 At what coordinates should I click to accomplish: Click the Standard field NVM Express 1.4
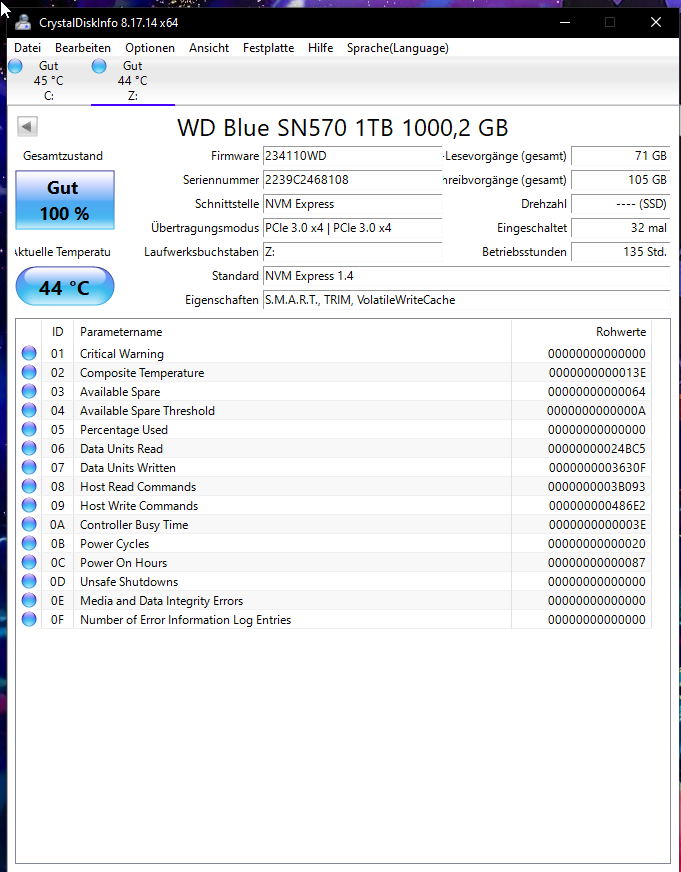click(466, 276)
